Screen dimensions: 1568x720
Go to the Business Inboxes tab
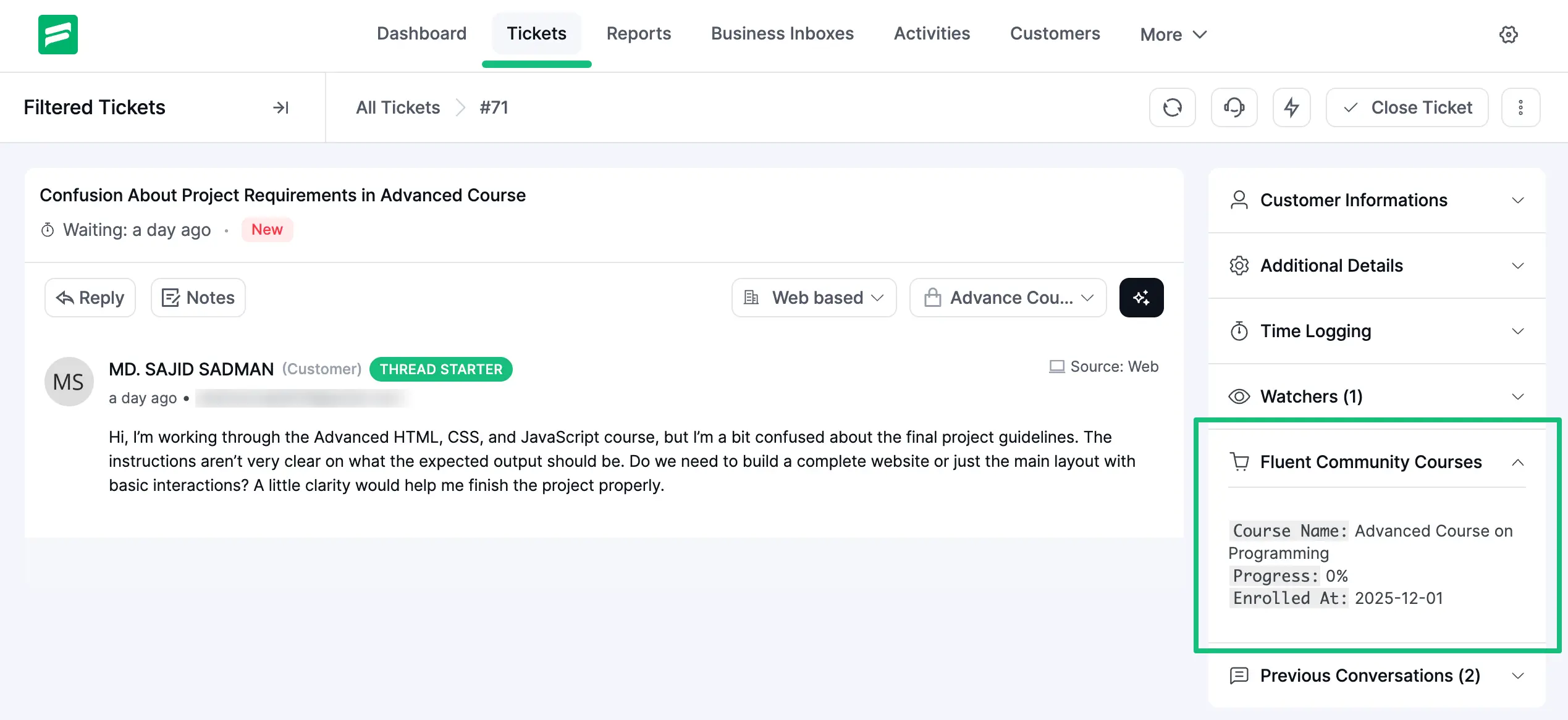click(x=782, y=33)
